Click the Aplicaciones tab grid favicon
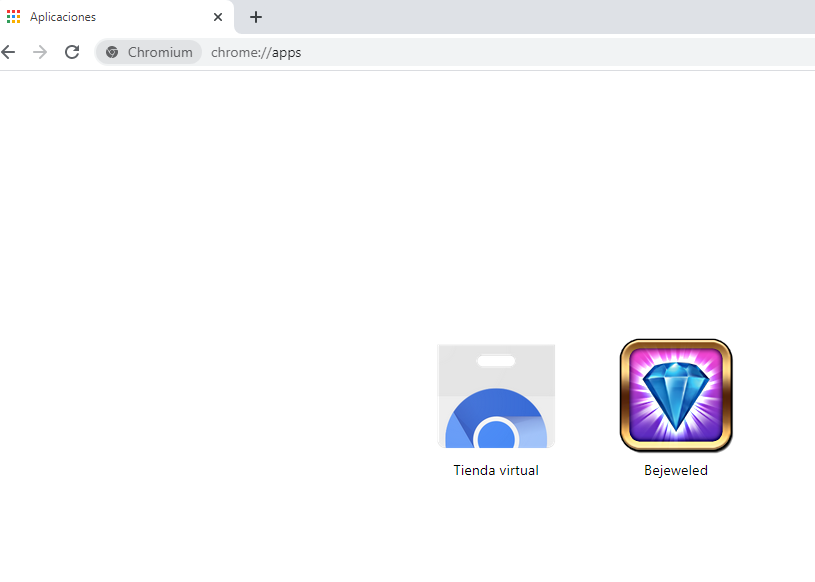 (x=14, y=17)
